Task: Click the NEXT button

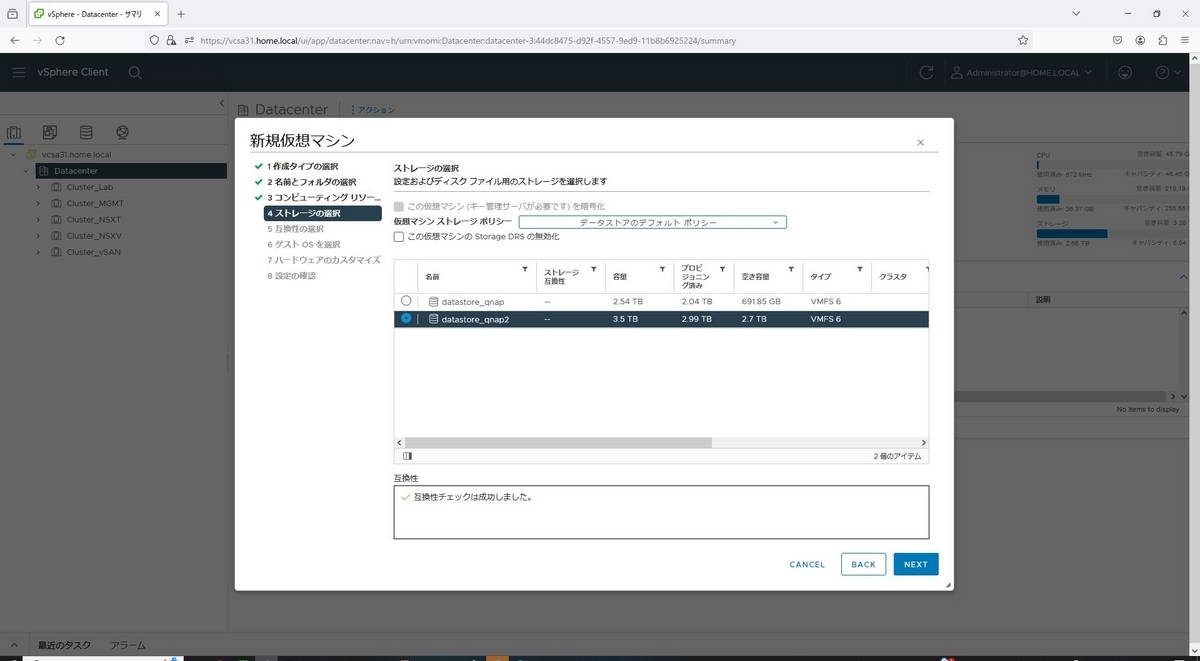Action: point(916,564)
